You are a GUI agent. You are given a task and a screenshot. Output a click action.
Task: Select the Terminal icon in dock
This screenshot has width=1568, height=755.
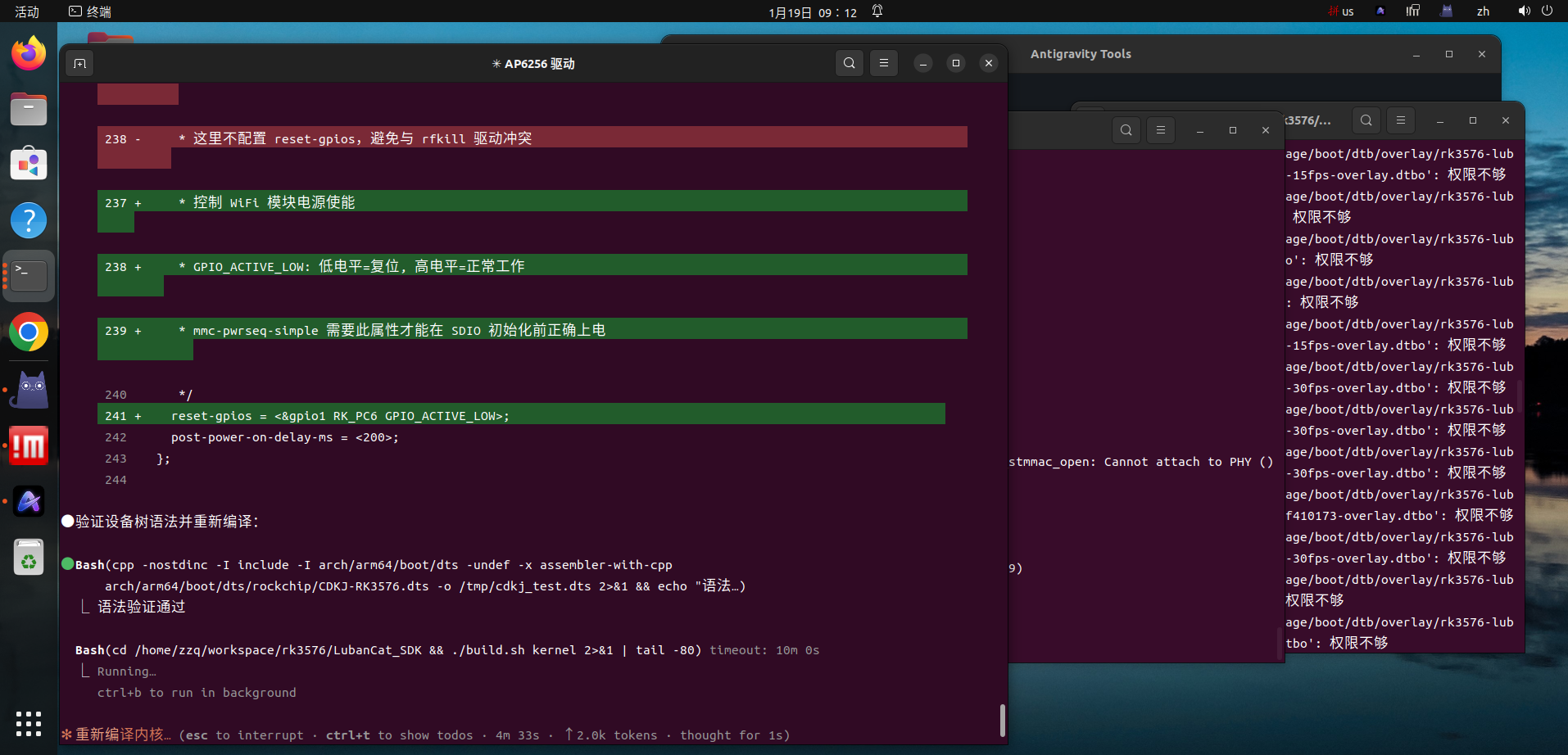[x=29, y=276]
